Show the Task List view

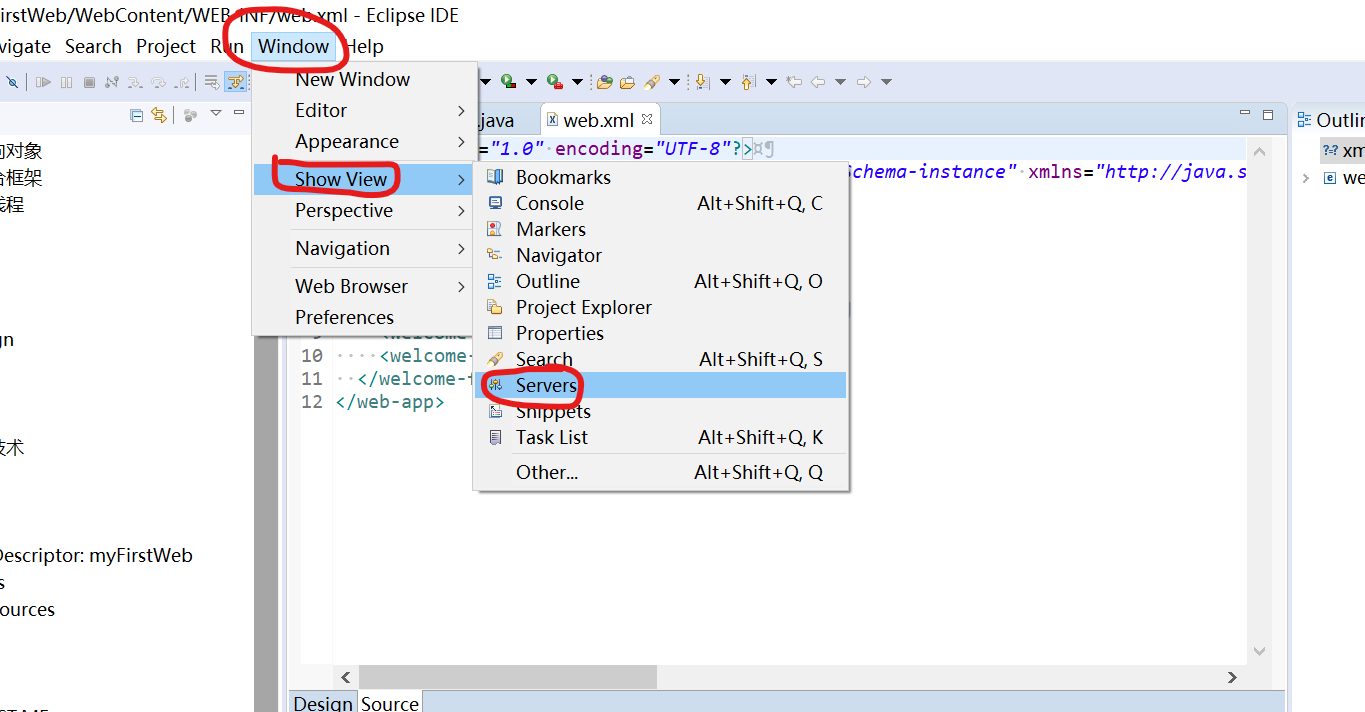pyautogui.click(x=661, y=437)
